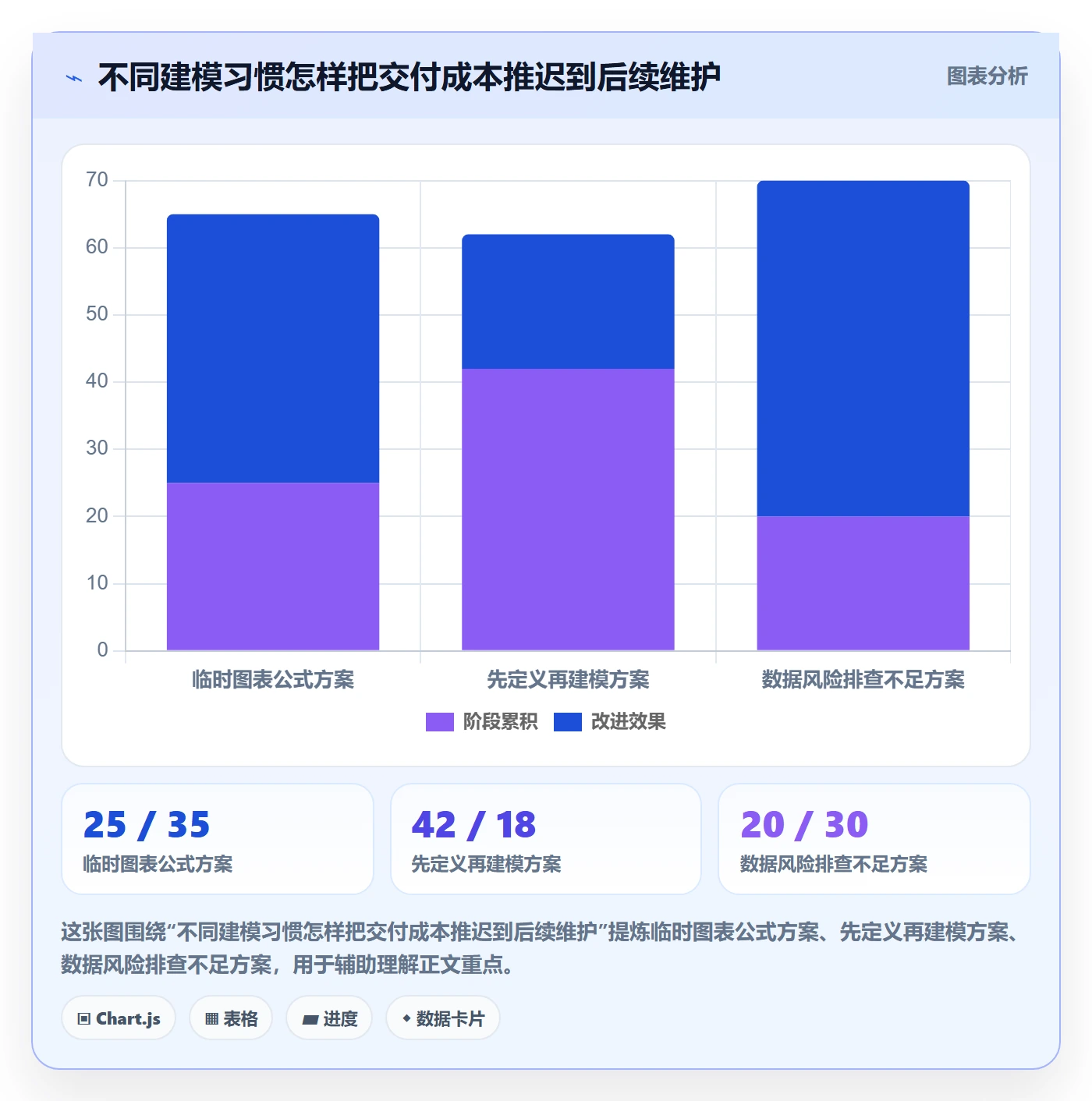Click the chart title 不同建模习惯怎样把交付成本推迟到后续维护

coord(409,77)
